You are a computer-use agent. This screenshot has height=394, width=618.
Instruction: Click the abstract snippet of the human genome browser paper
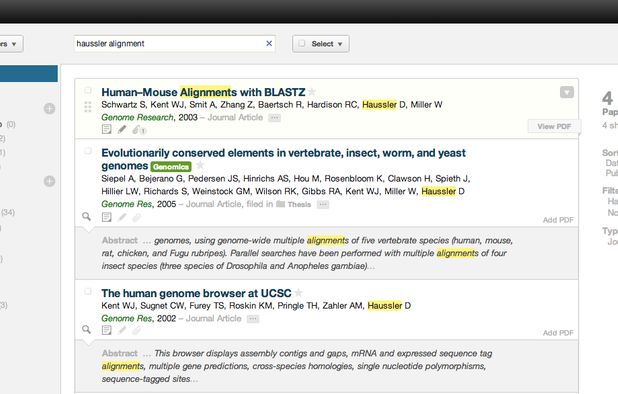297,366
